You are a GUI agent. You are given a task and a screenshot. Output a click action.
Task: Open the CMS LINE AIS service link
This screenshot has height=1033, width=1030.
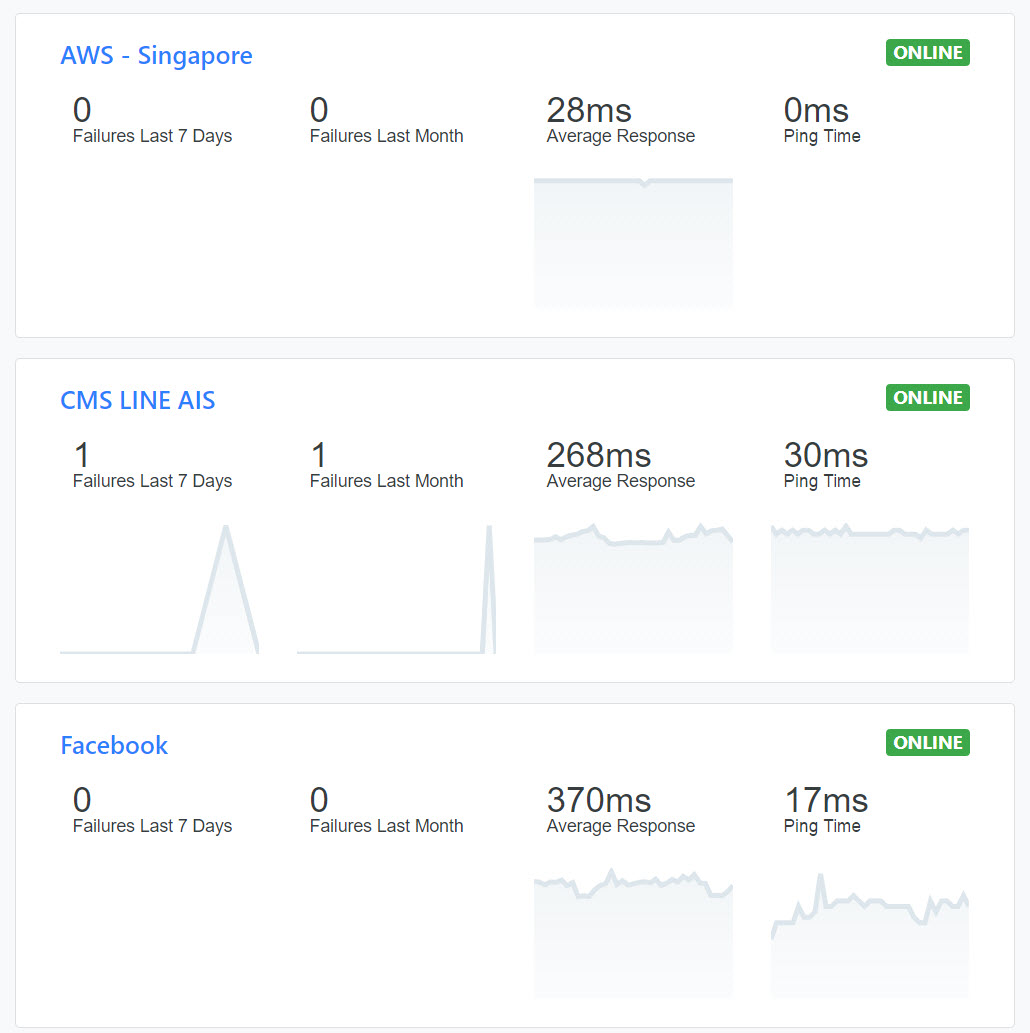pyautogui.click(x=138, y=400)
